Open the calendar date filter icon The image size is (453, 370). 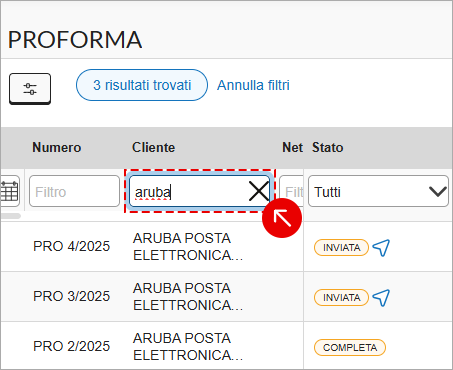9,191
